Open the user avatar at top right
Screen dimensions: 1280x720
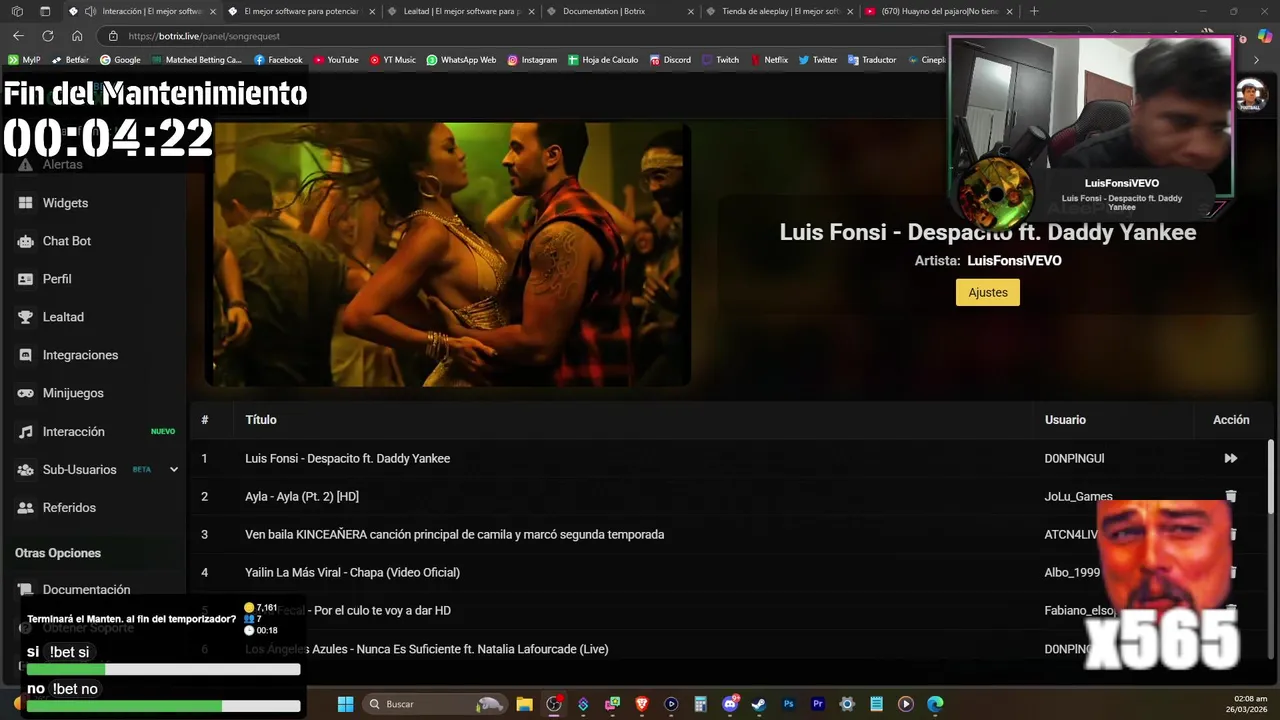[x=1250, y=96]
